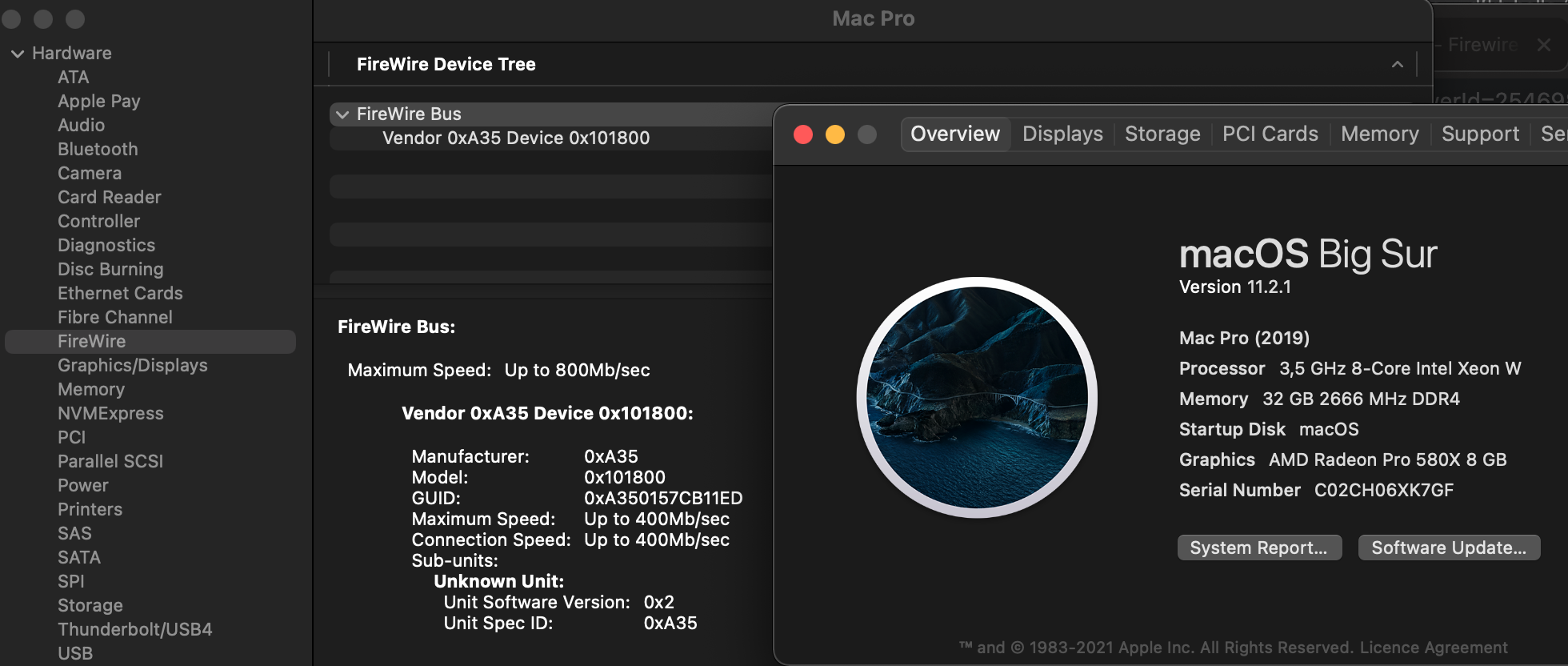Open the Licence Agreement link
1568x666 pixels.
[x=1434, y=648]
